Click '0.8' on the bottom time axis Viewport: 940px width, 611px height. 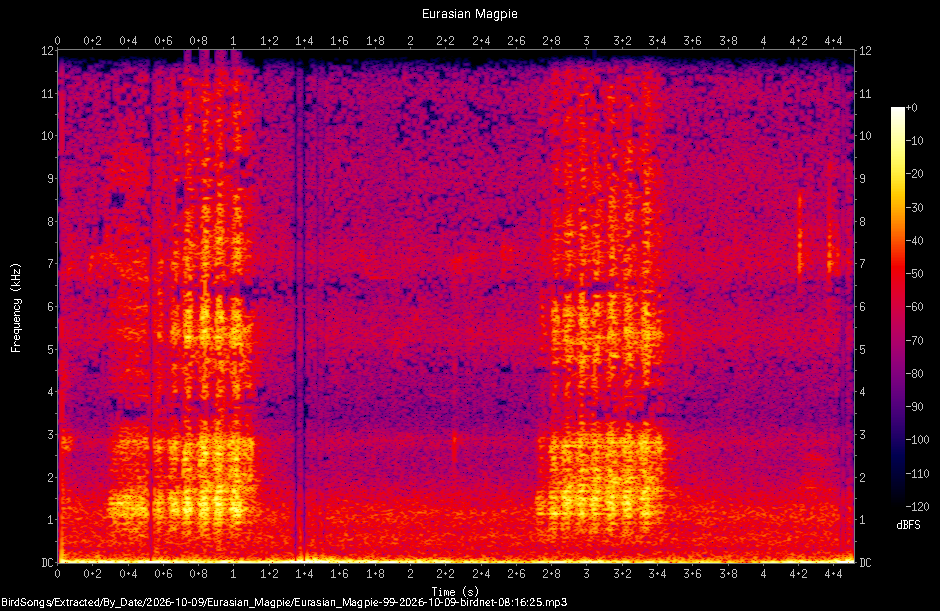pos(198,574)
